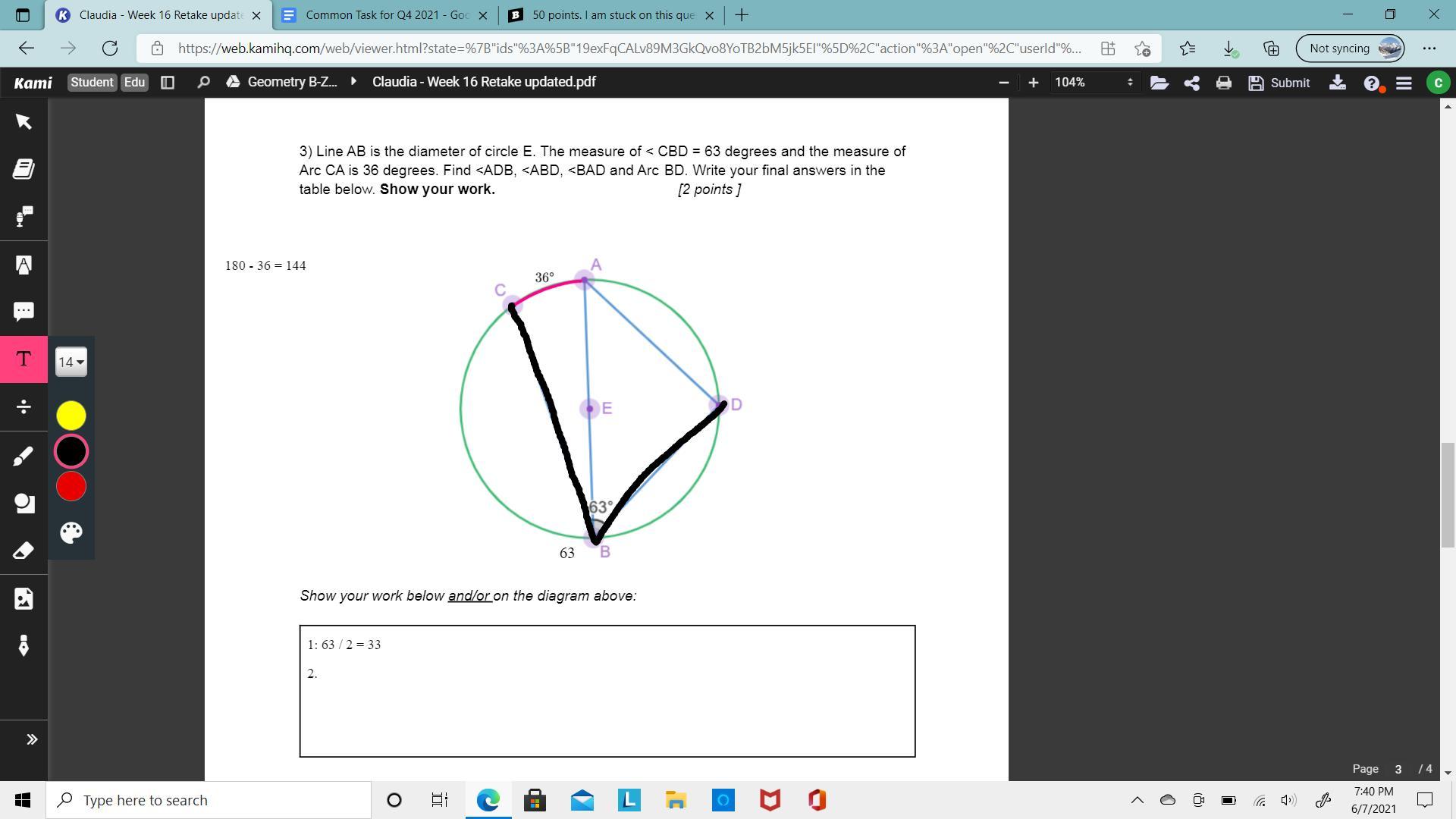This screenshot has width=1456, height=819.
Task: Pick the Eraser tool
Action: tap(24, 551)
